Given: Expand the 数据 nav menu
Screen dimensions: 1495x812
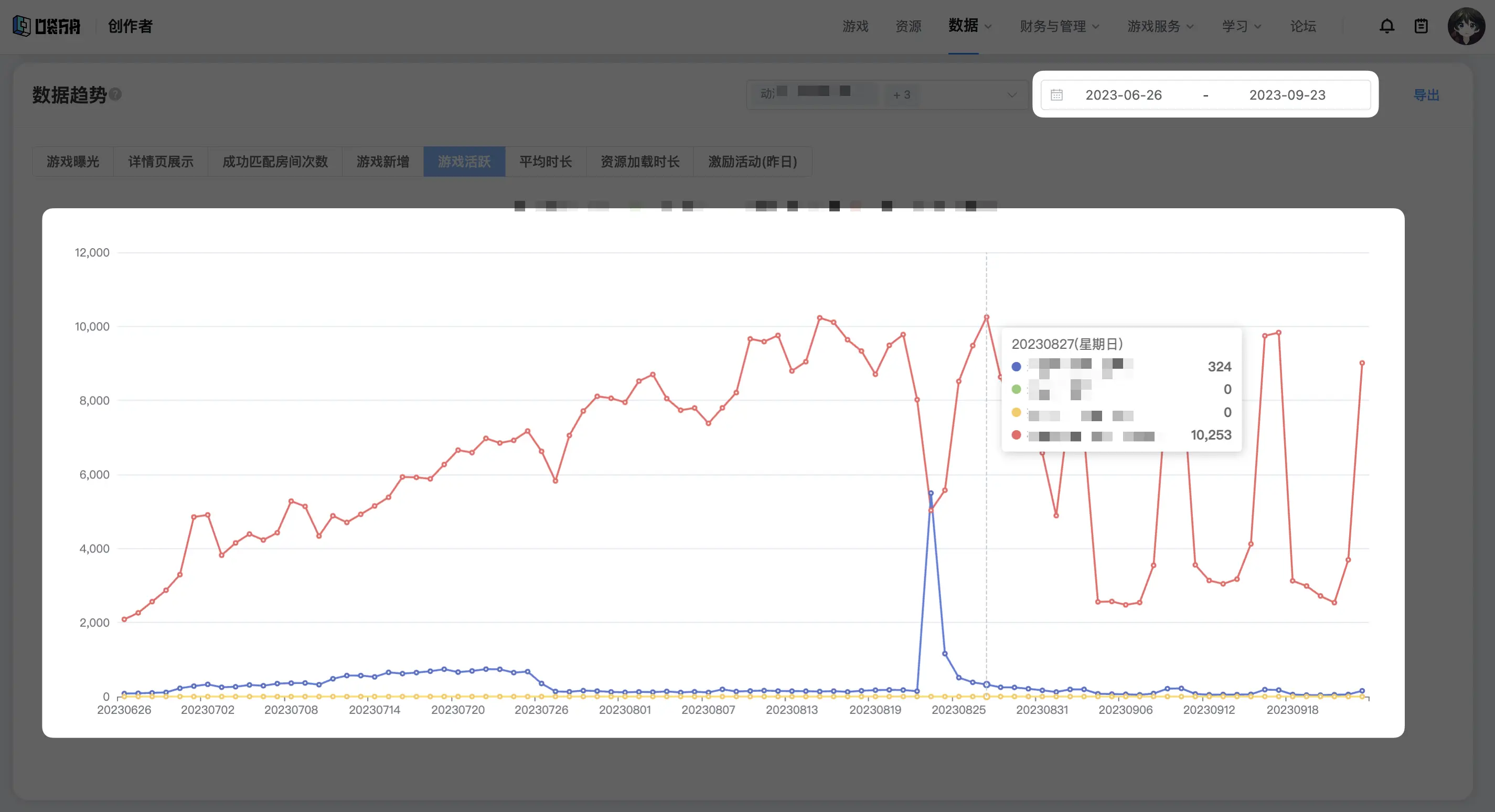Looking at the screenshot, I should pyautogui.click(x=970, y=26).
